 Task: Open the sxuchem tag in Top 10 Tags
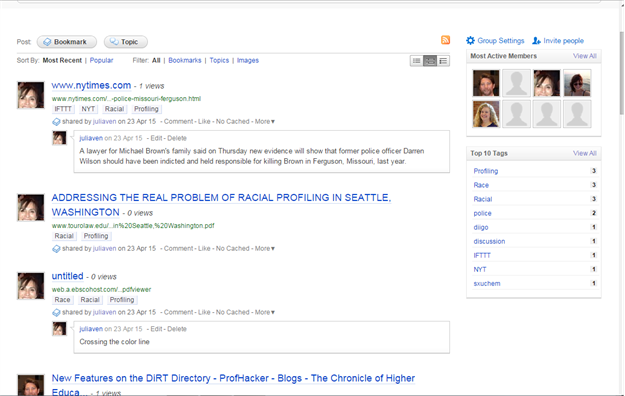(x=487, y=284)
